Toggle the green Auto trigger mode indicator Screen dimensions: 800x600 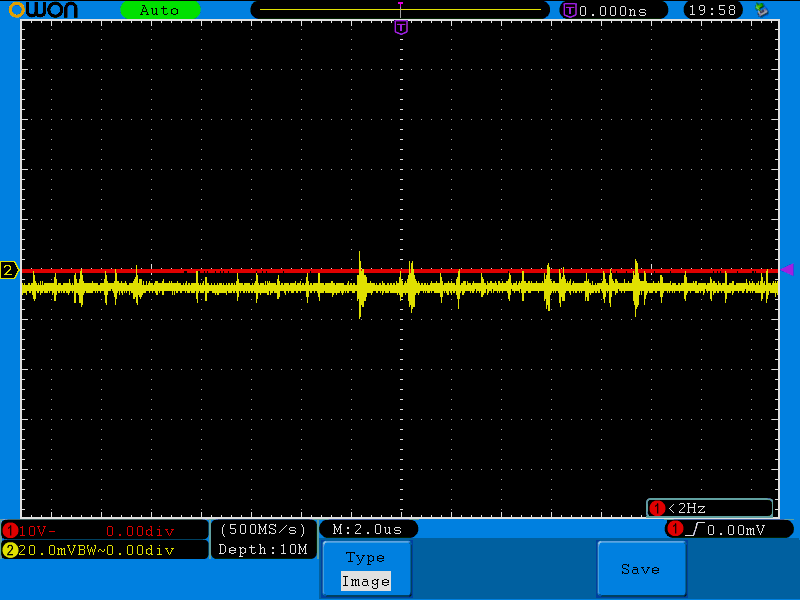tap(160, 10)
